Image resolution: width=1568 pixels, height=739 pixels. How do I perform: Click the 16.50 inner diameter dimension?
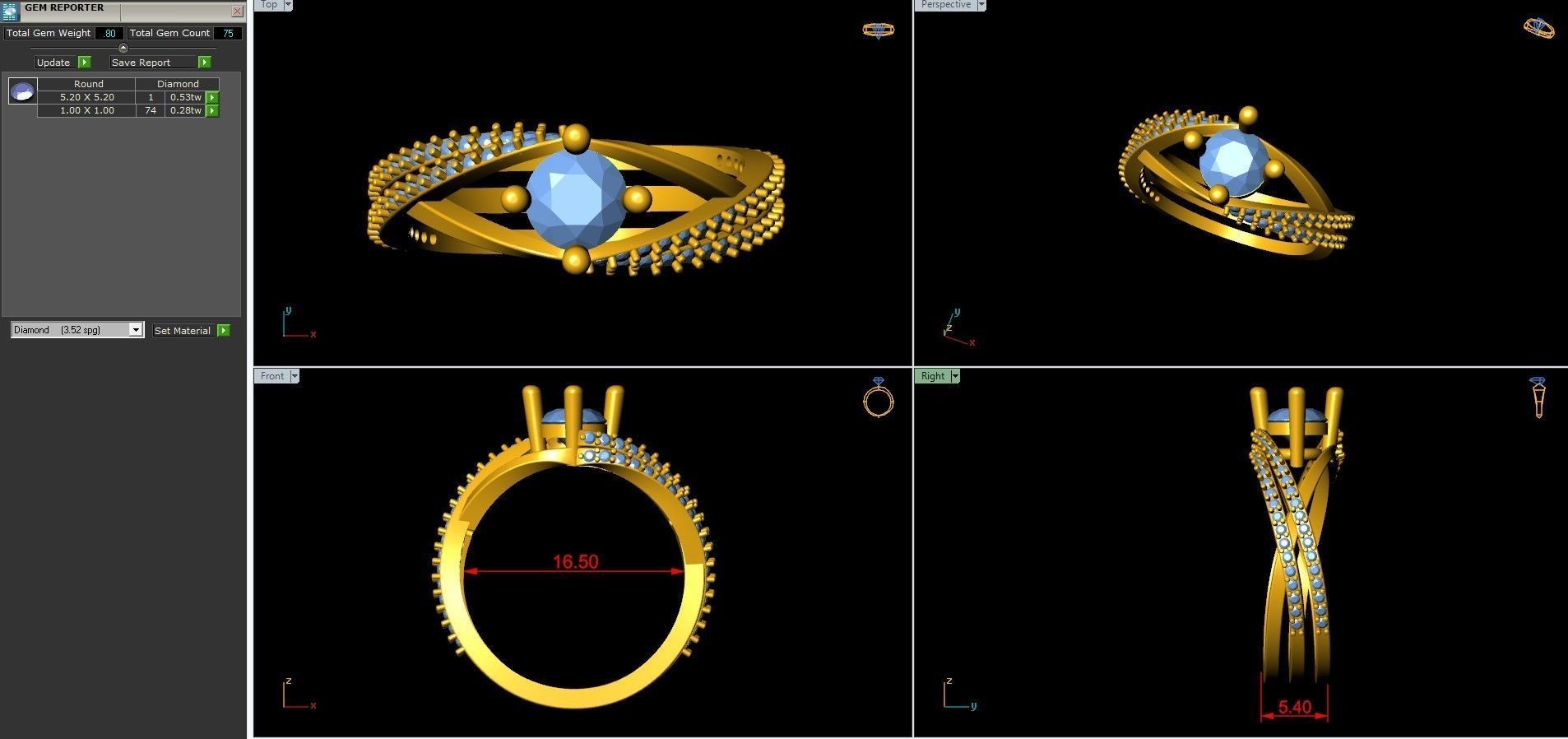coord(575,562)
